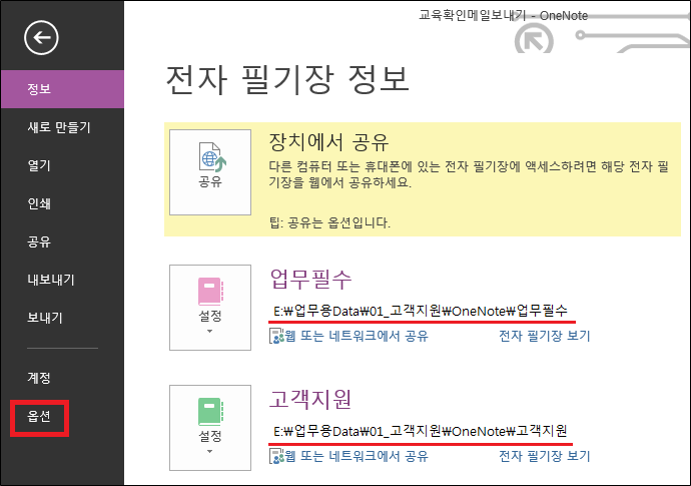Open the 새로 만들기 menu

pyautogui.click(x=59, y=127)
